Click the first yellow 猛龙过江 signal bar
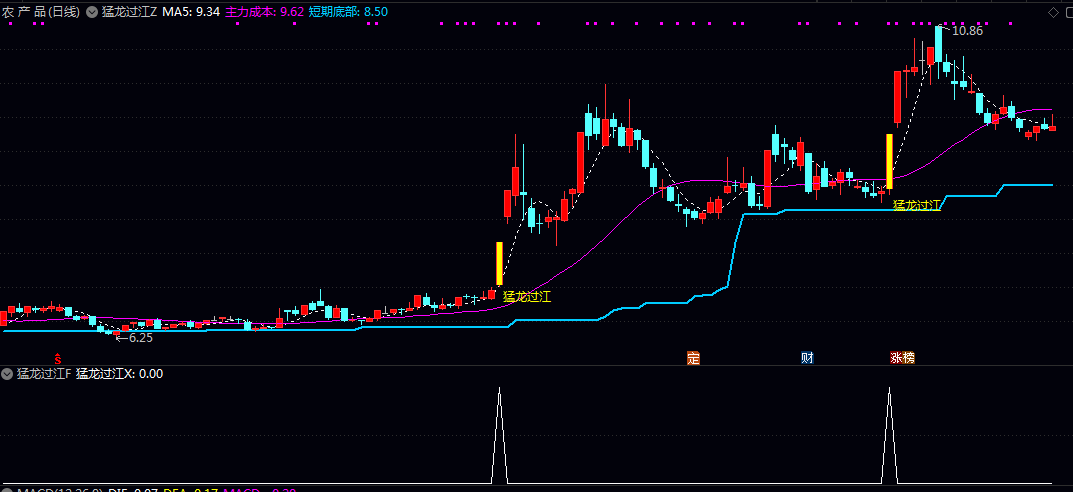 tap(500, 263)
